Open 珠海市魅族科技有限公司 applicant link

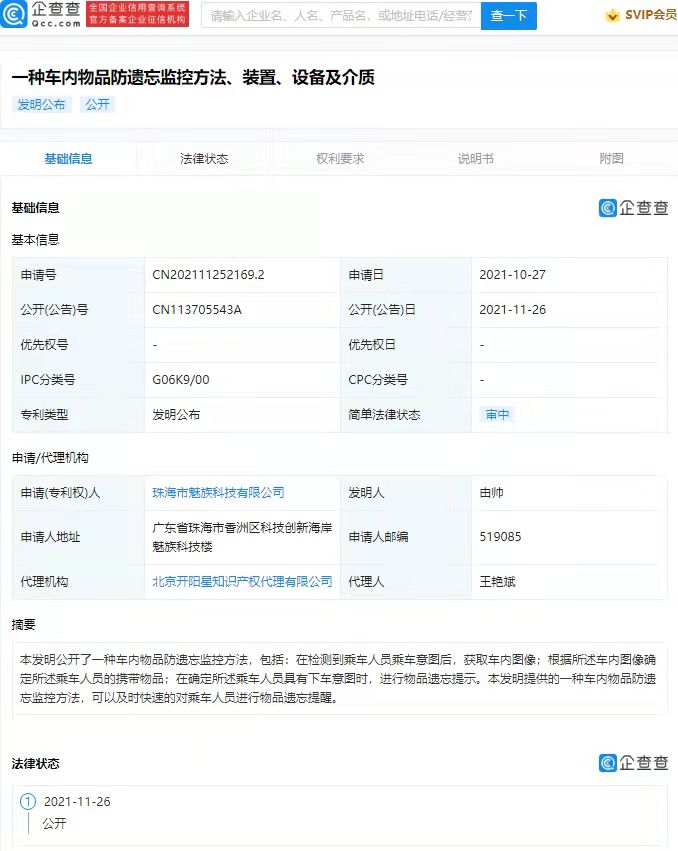click(x=218, y=492)
